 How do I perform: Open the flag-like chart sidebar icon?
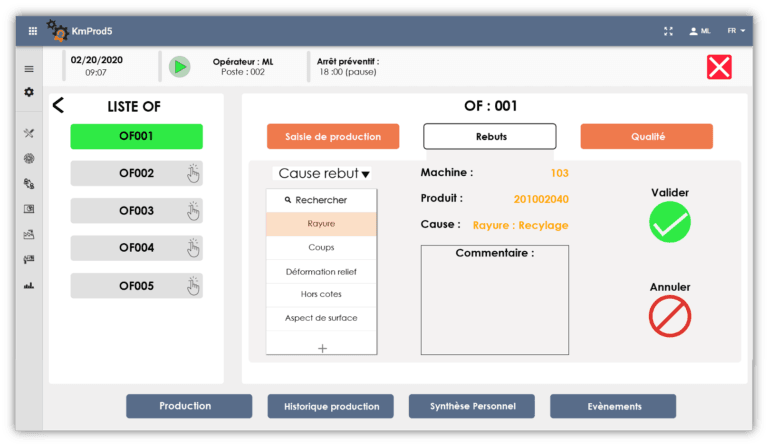pyautogui.click(x=29, y=259)
